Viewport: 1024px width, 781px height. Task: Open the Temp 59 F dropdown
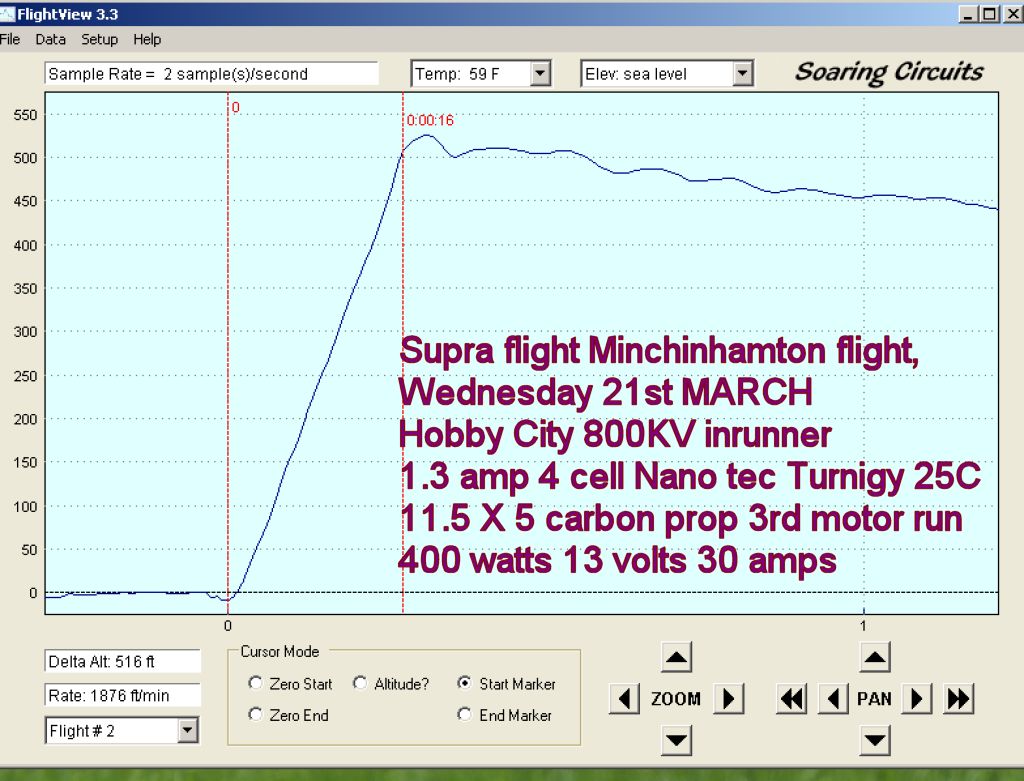pyautogui.click(x=540, y=74)
